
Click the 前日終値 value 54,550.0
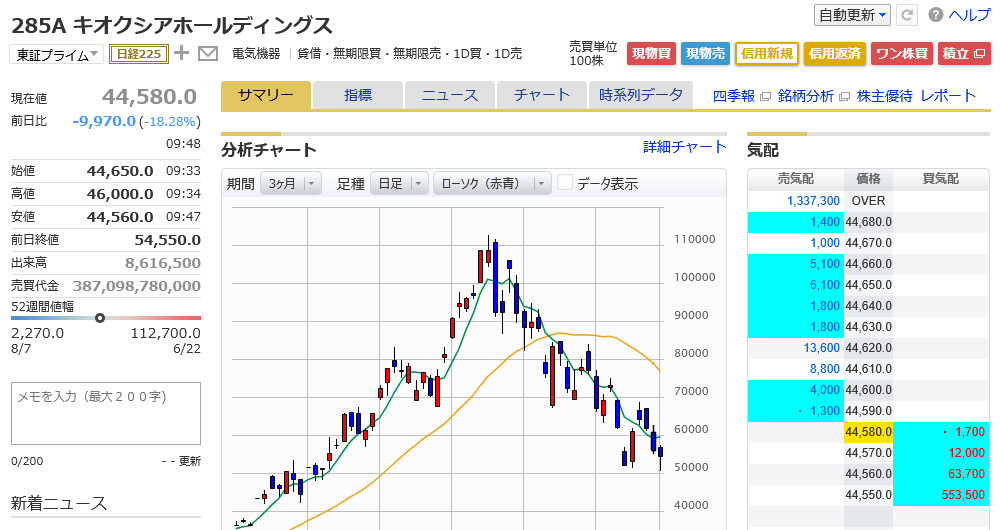(167, 240)
